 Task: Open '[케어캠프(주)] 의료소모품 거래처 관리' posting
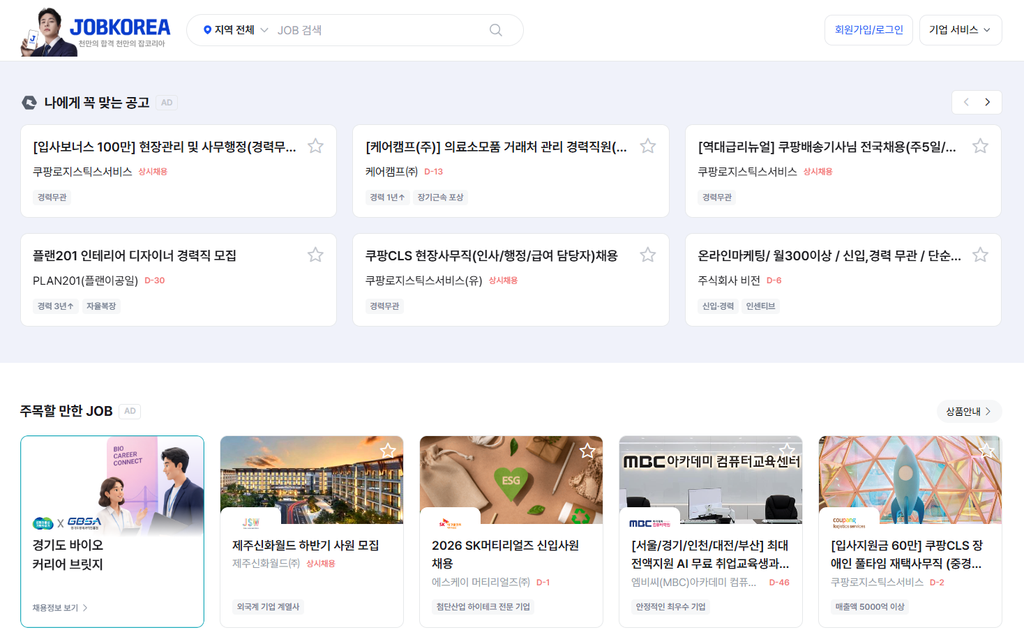click(x=496, y=147)
